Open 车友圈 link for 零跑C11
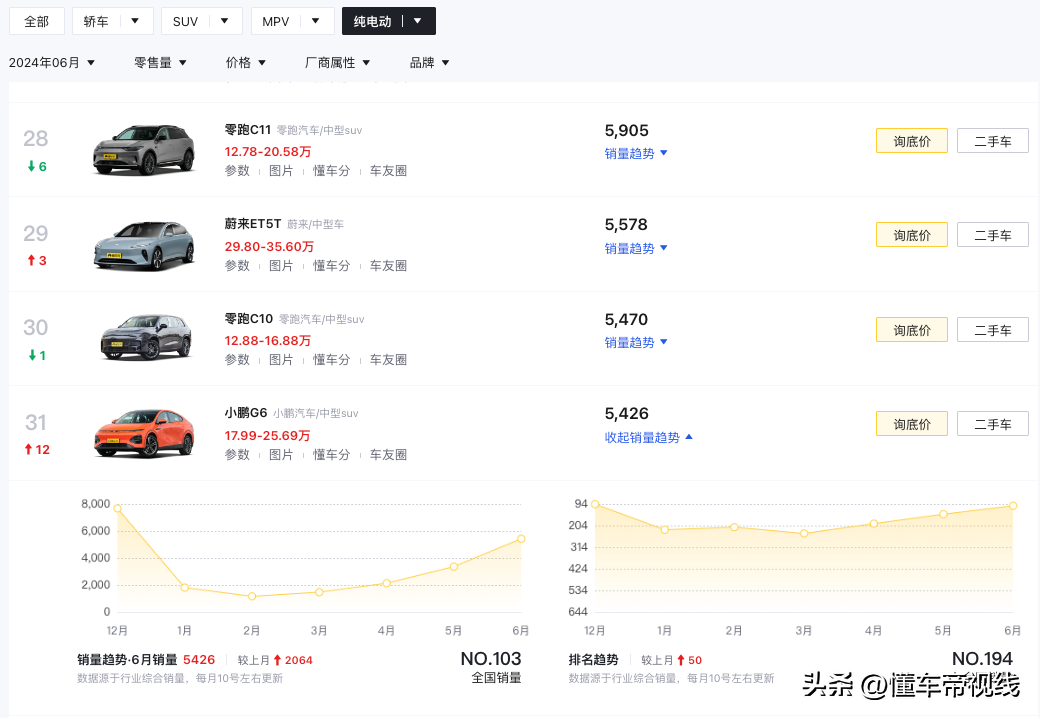Screen dimensions: 1040x718 coord(388,171)
